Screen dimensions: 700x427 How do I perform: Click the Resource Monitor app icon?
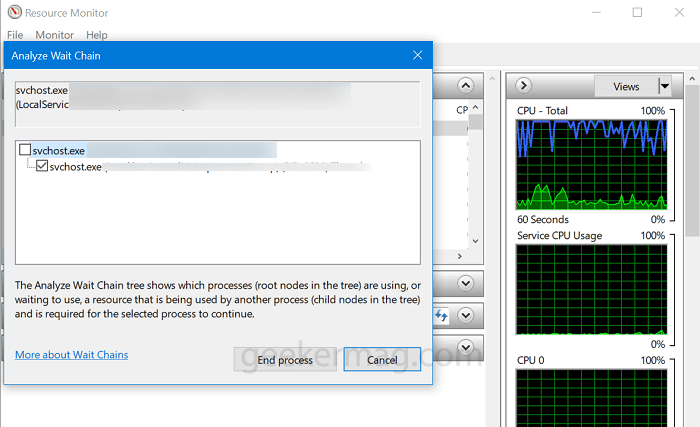[14, 12]
